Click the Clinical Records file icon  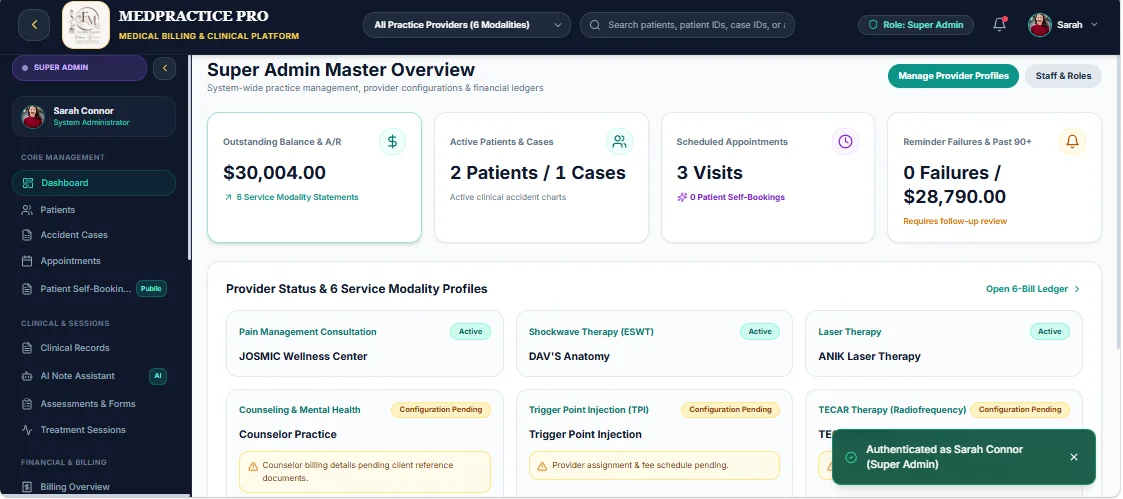(27, 348)
